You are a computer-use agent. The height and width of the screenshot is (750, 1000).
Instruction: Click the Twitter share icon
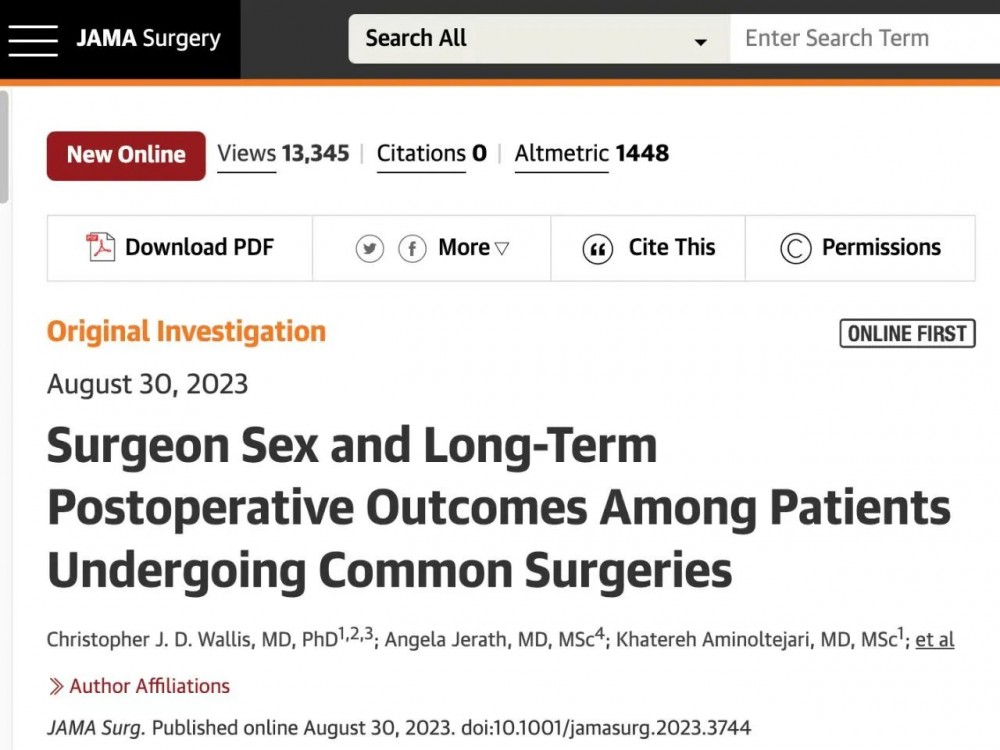coord(370,248)
